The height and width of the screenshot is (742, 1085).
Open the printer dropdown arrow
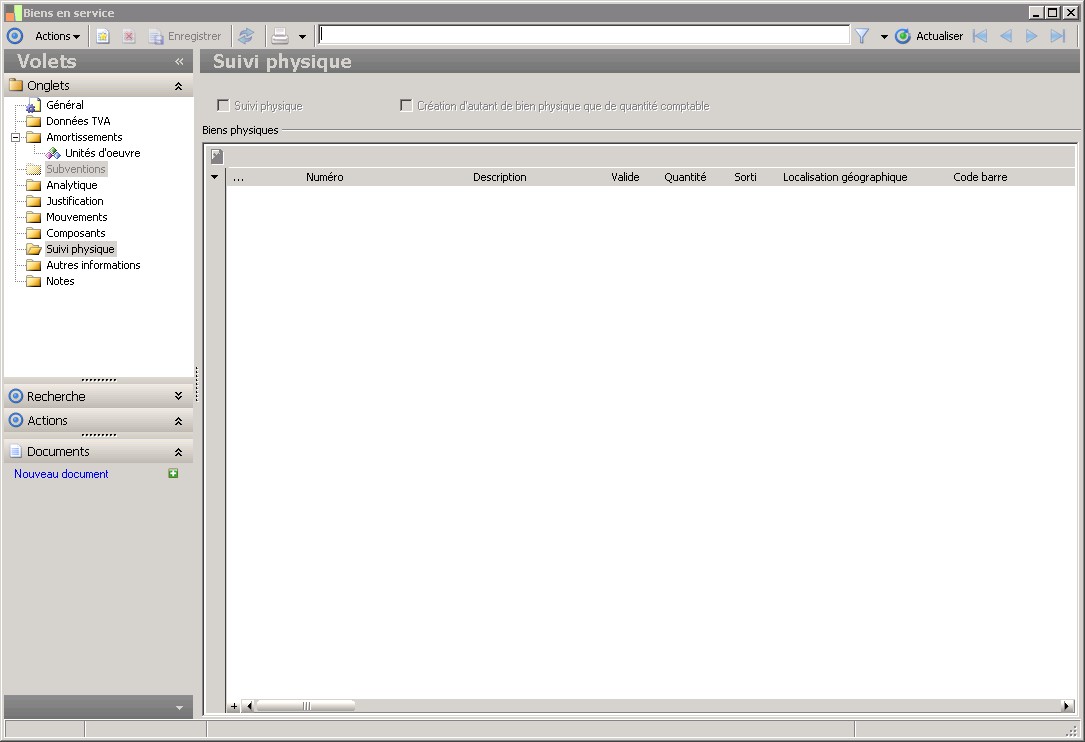tap(302, 37)
